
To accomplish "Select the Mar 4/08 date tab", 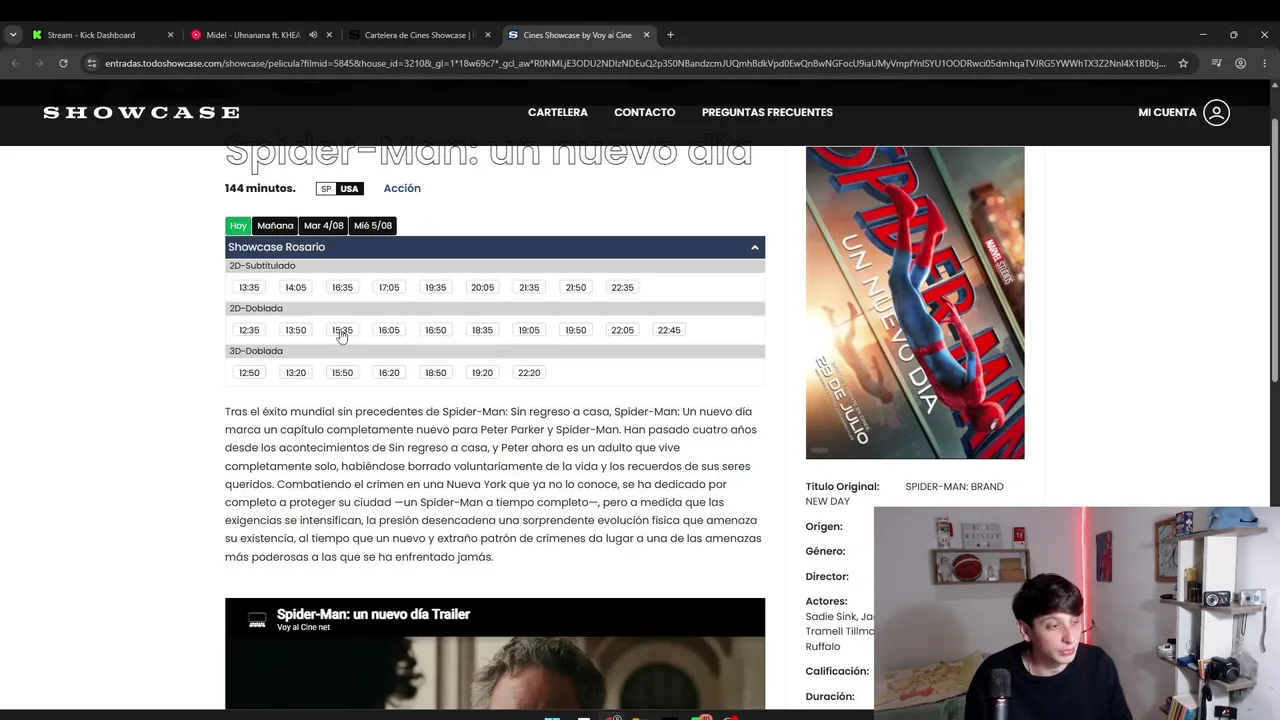I will (324, 226).
